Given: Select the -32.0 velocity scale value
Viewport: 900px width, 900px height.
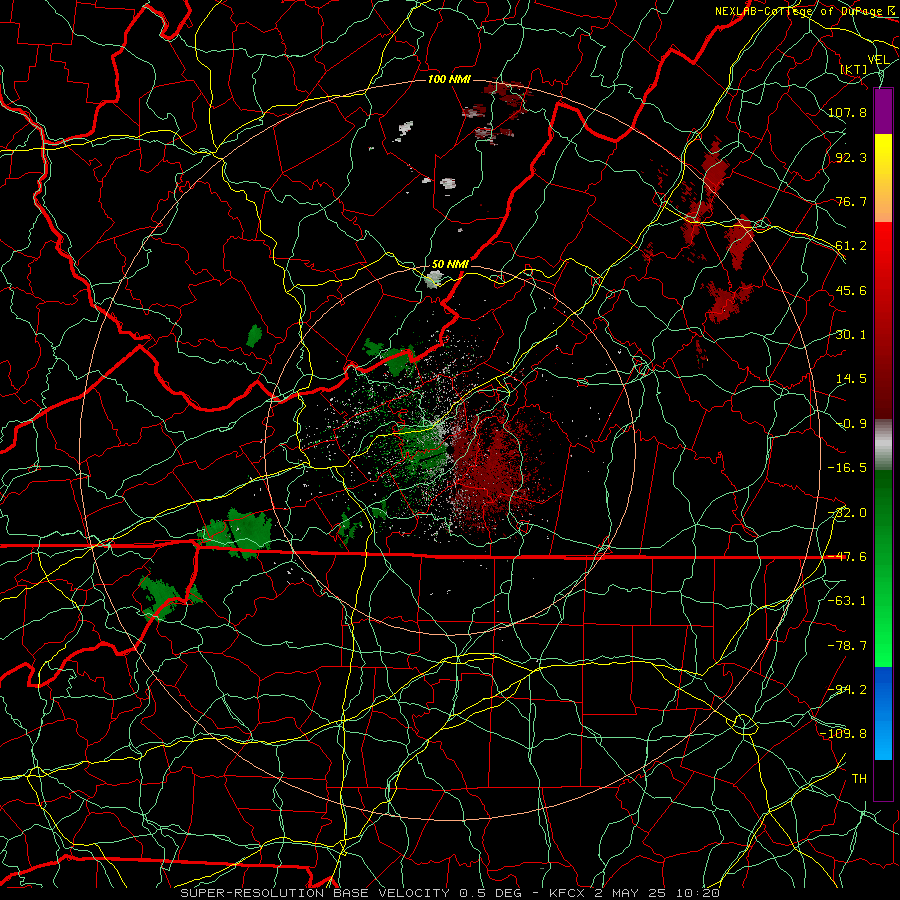Looking at the screenshot, I should tap(847, 513).
